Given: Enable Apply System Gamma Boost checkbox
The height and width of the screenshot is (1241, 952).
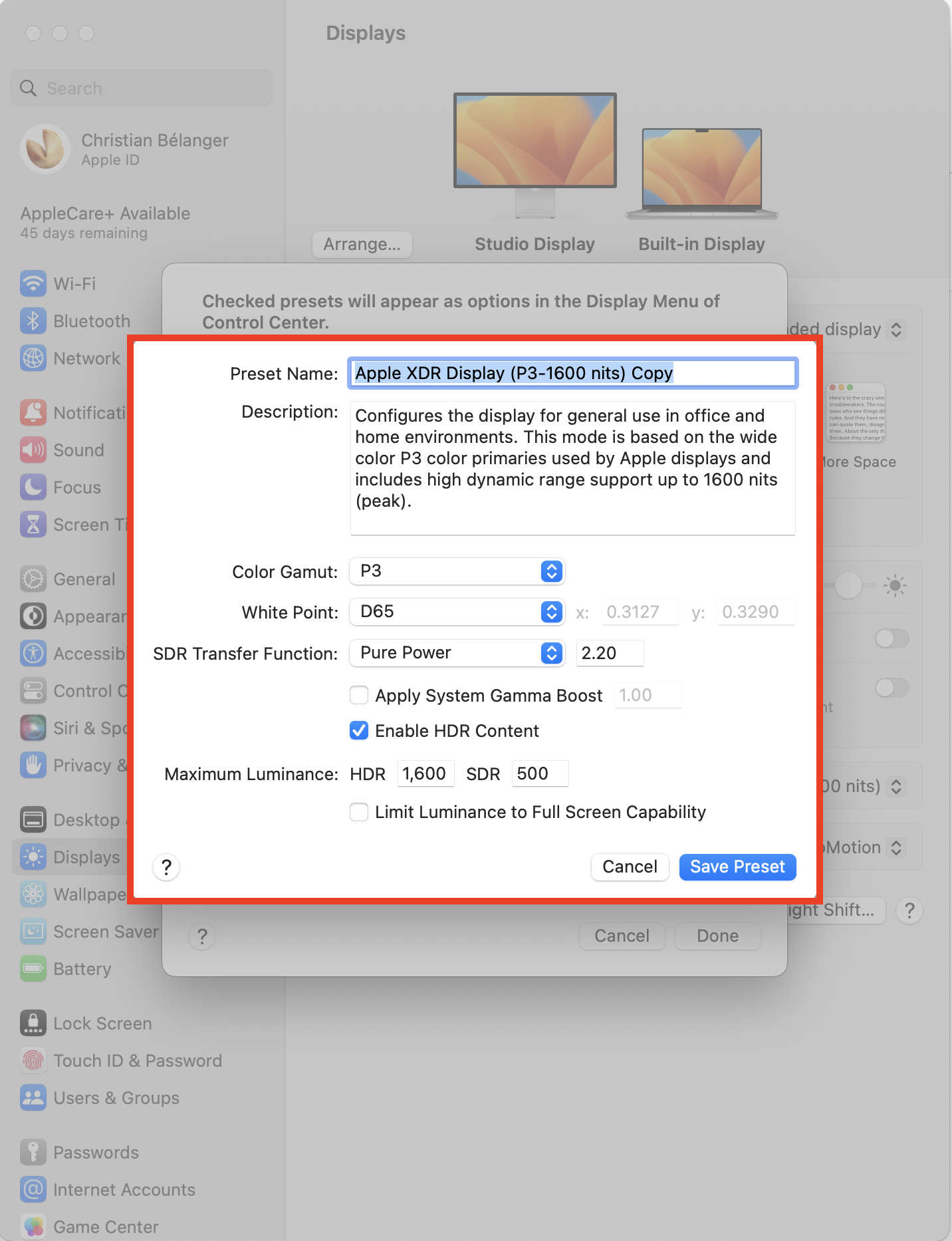Looking at the screenshot, I should tap(359, 695).
